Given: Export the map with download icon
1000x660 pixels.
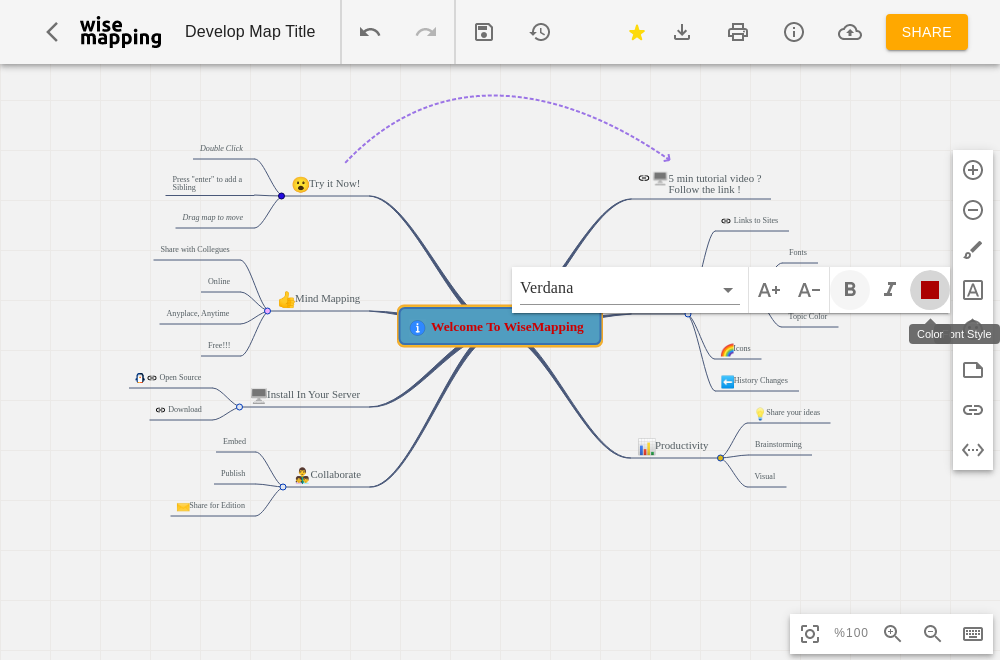Looking at the screenshot, I should click(x=682, y=32).
